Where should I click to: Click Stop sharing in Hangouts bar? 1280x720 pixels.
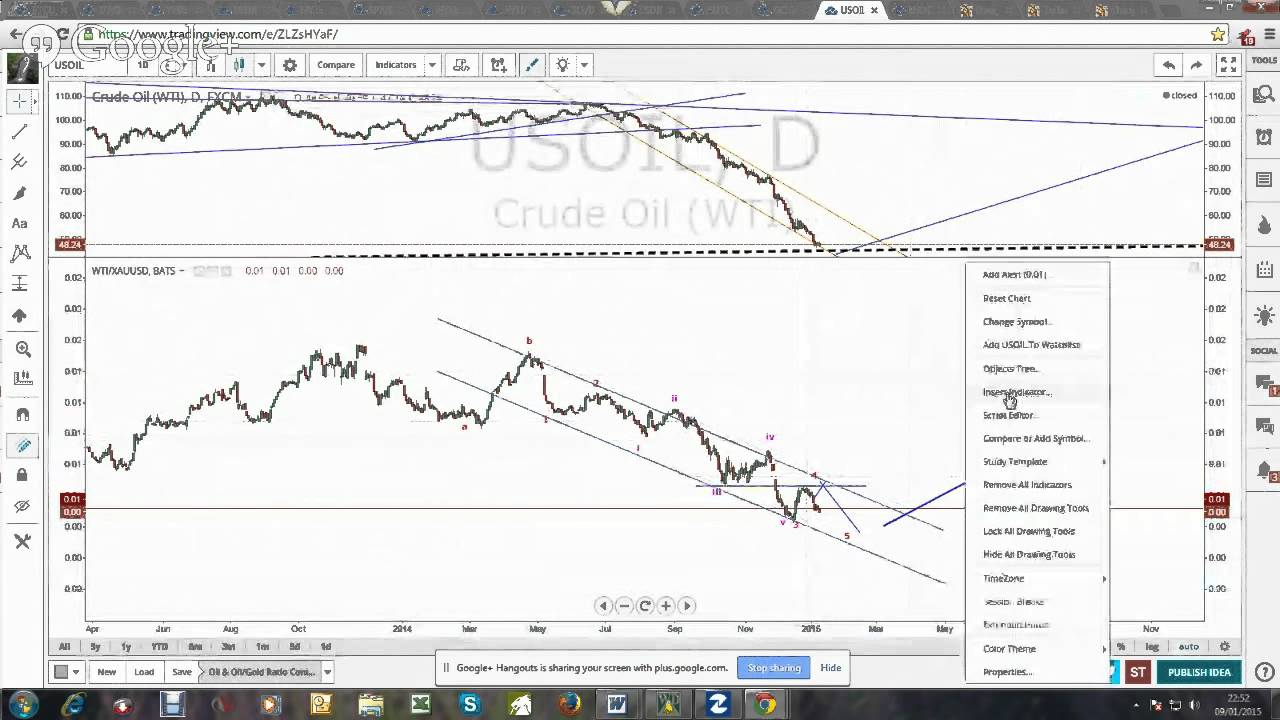774,668
